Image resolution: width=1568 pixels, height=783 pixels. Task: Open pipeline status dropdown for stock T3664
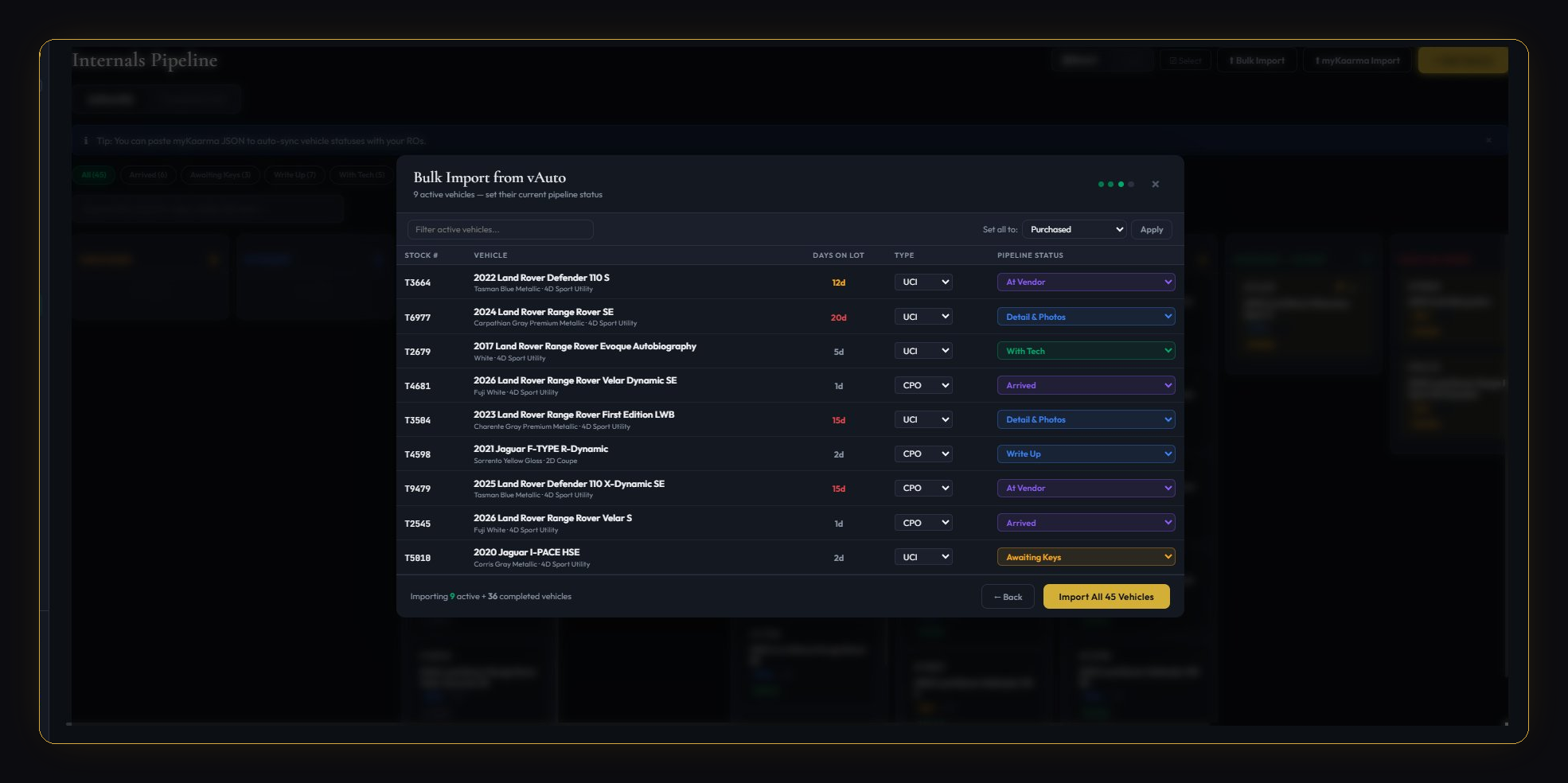click(1086, 282)
